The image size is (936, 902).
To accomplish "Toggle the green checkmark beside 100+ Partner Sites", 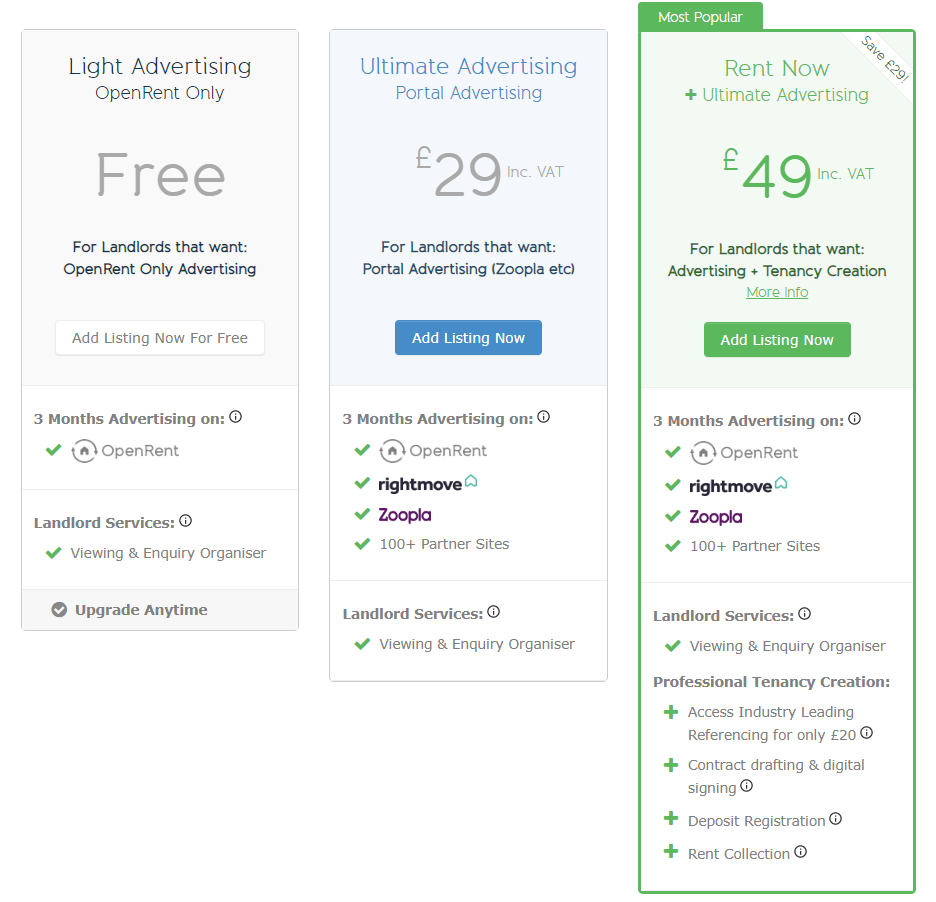I will (362, 545).
